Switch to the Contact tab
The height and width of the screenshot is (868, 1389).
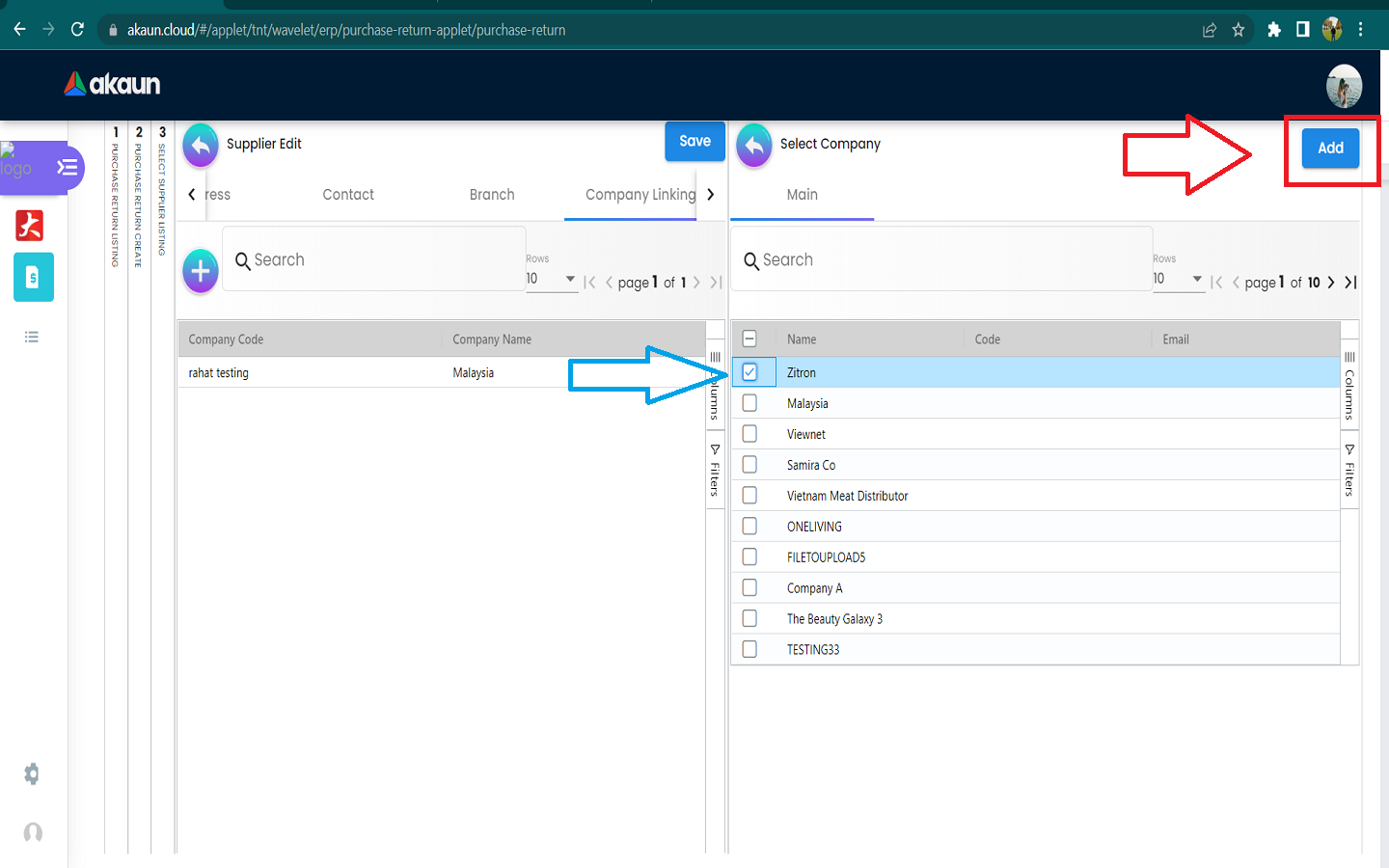[348, 195]
